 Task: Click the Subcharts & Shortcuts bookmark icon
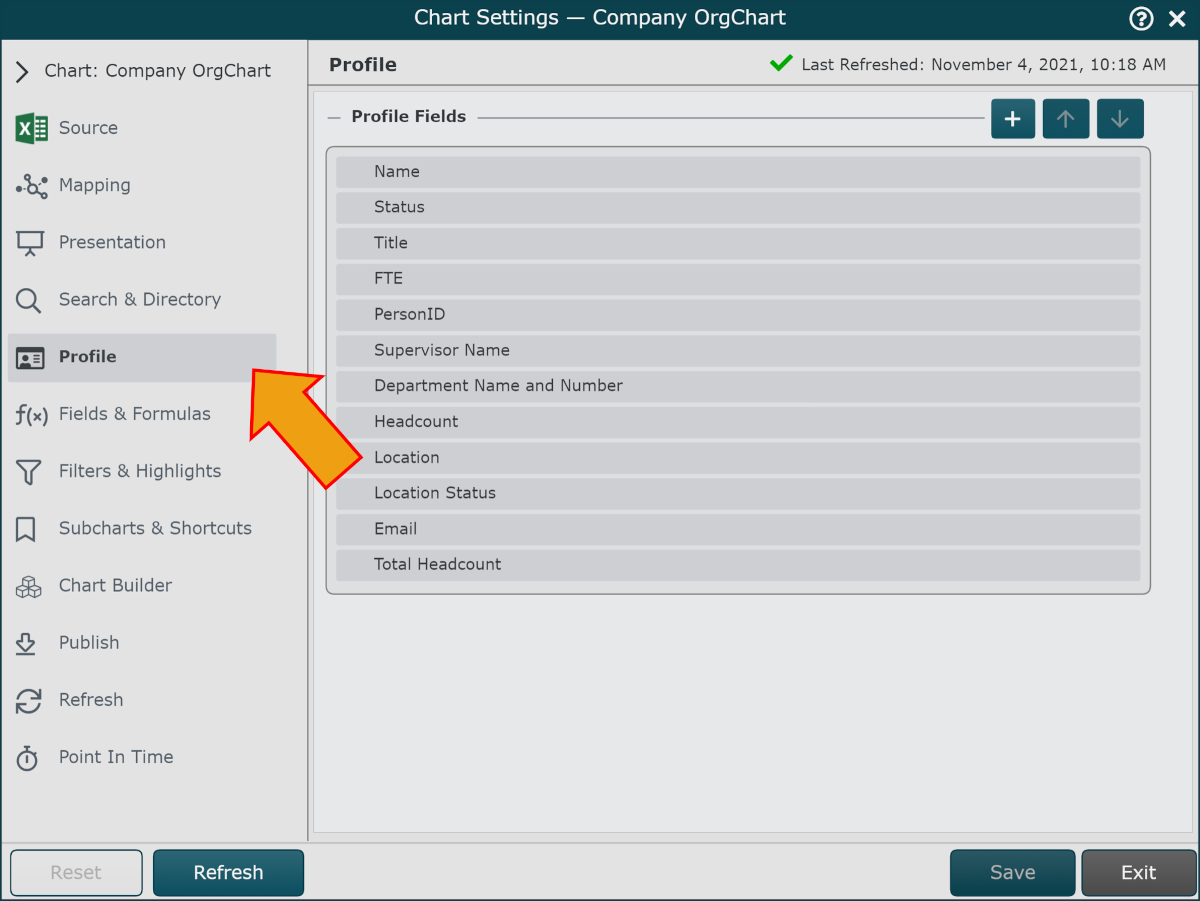click(26, 529)
